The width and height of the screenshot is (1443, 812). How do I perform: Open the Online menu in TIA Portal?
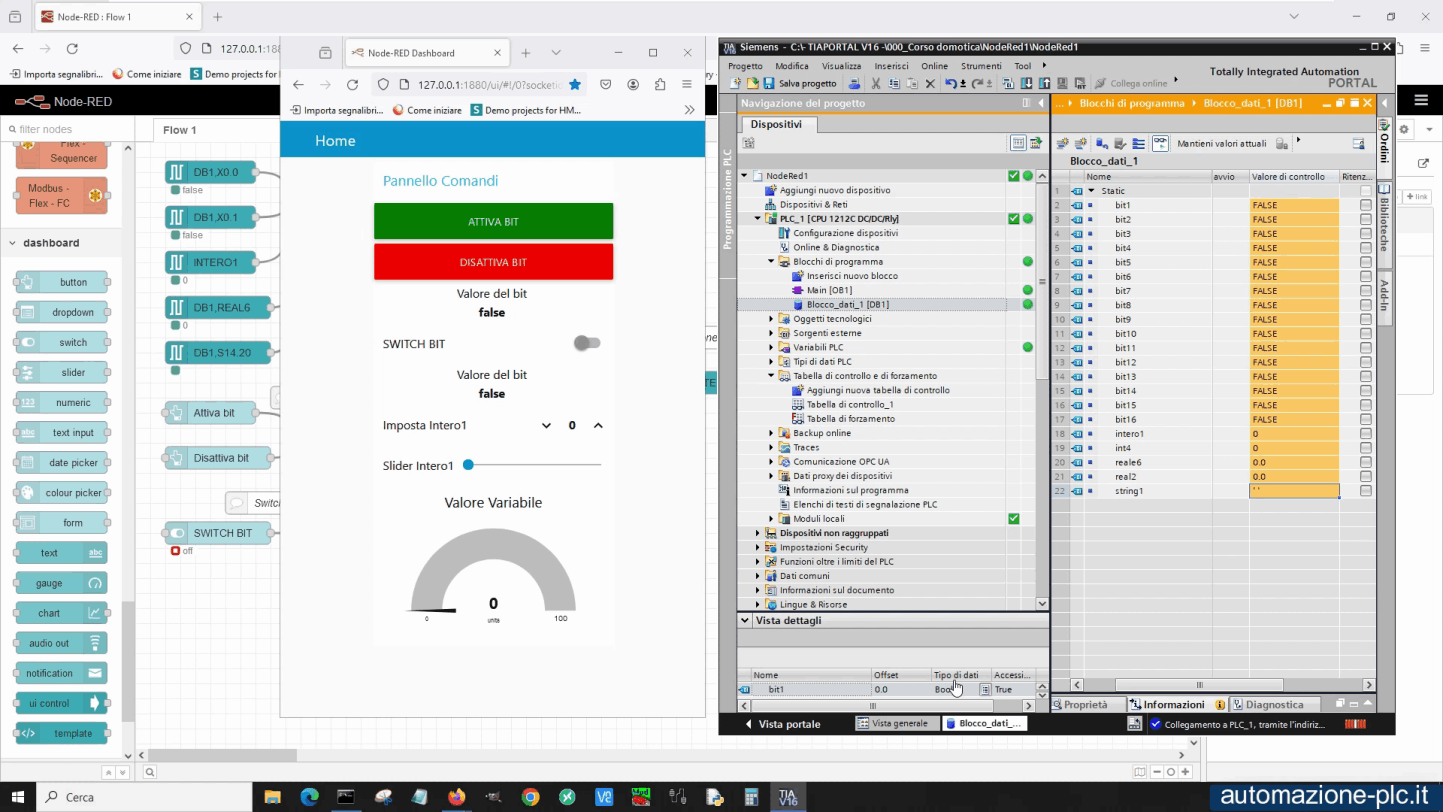click(934, 65)
